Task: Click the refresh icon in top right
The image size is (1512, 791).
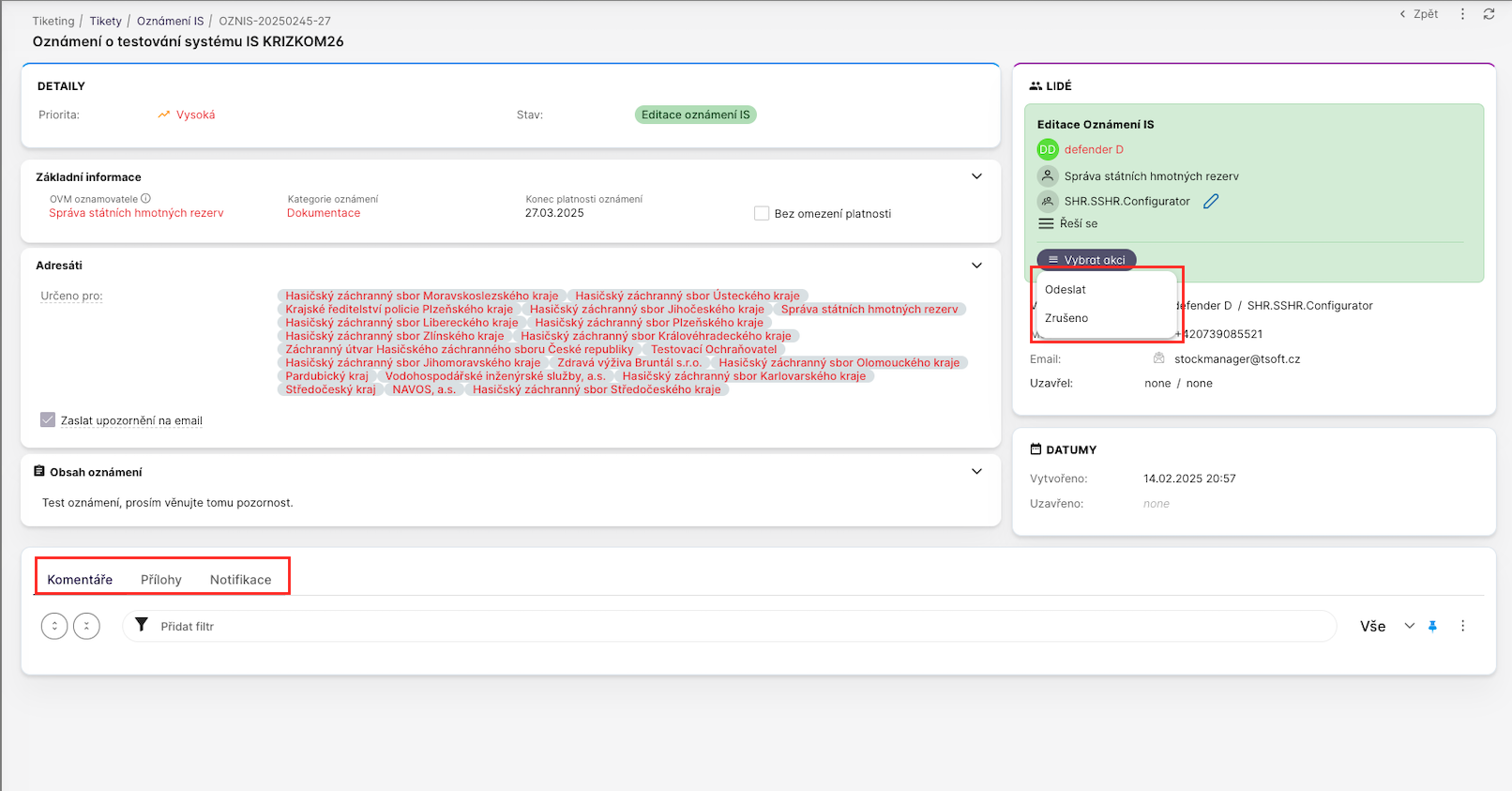Action: 1489,14
